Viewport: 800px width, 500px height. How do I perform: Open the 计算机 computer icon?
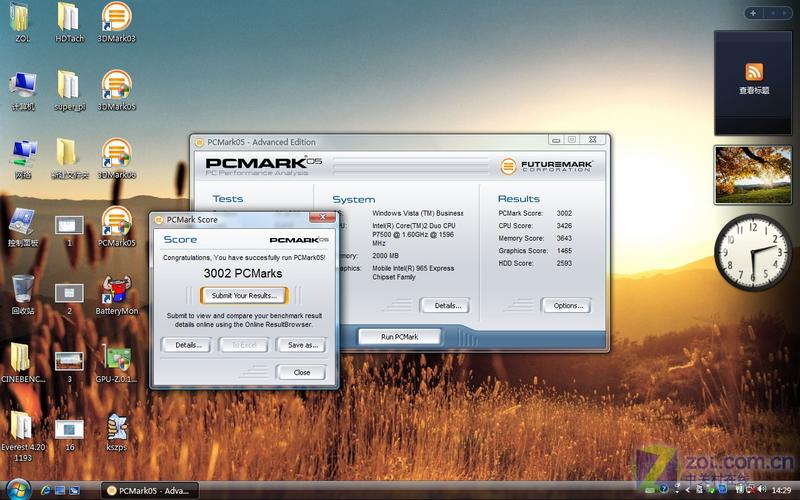coord(22,90)
